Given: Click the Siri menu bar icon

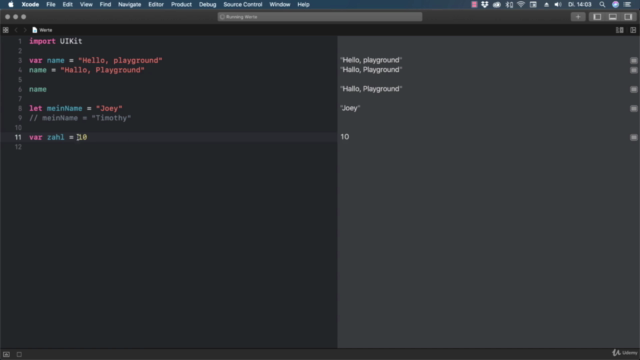Looking at the screenshot, I should tap(615, 4).
